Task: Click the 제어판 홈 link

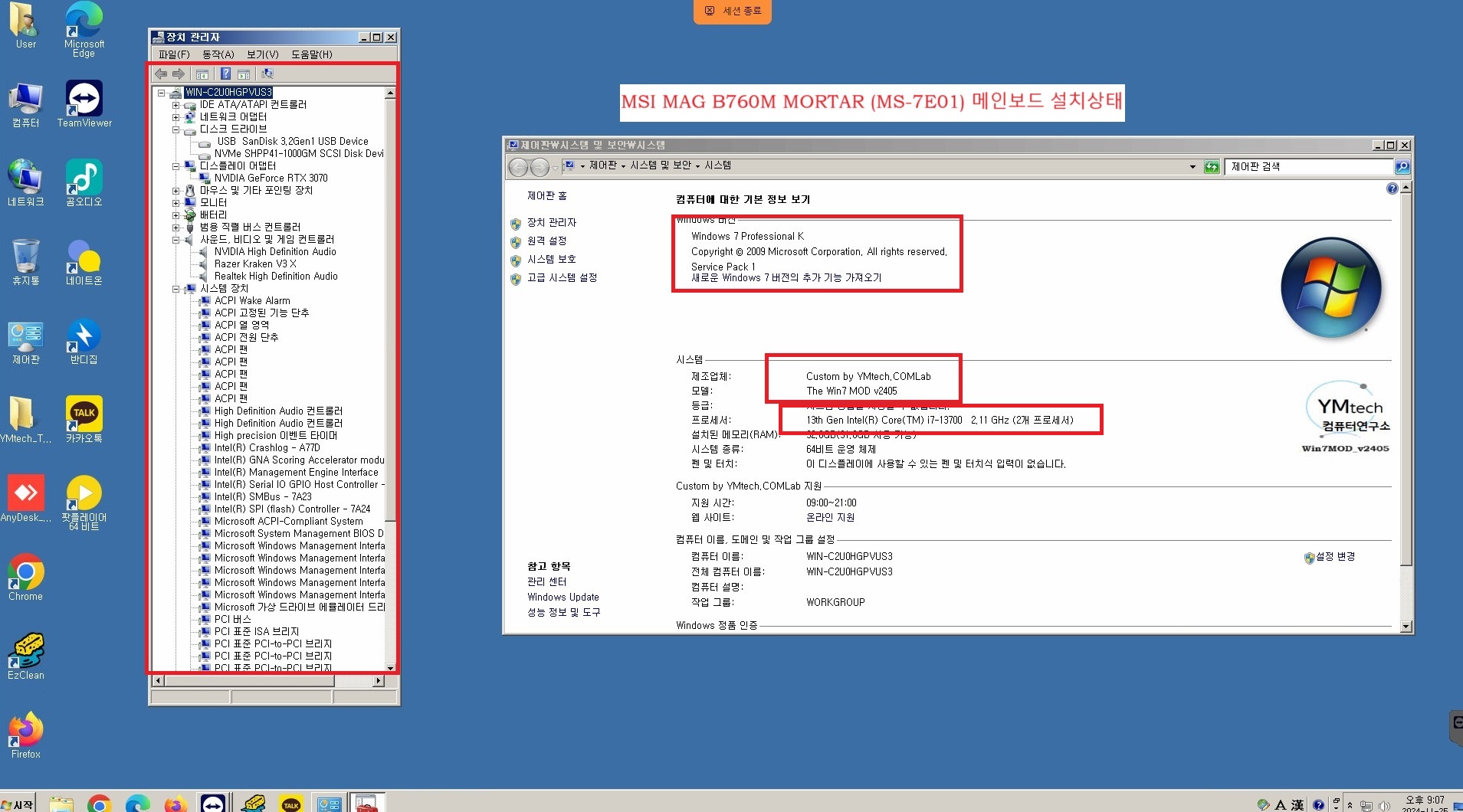Action: point(547,196)
